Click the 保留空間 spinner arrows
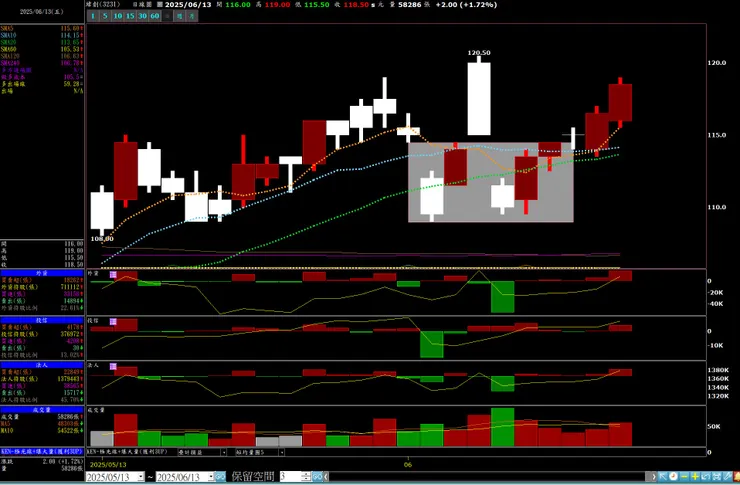This screenshot has width=740, height=485. click(x=307, y=477)
